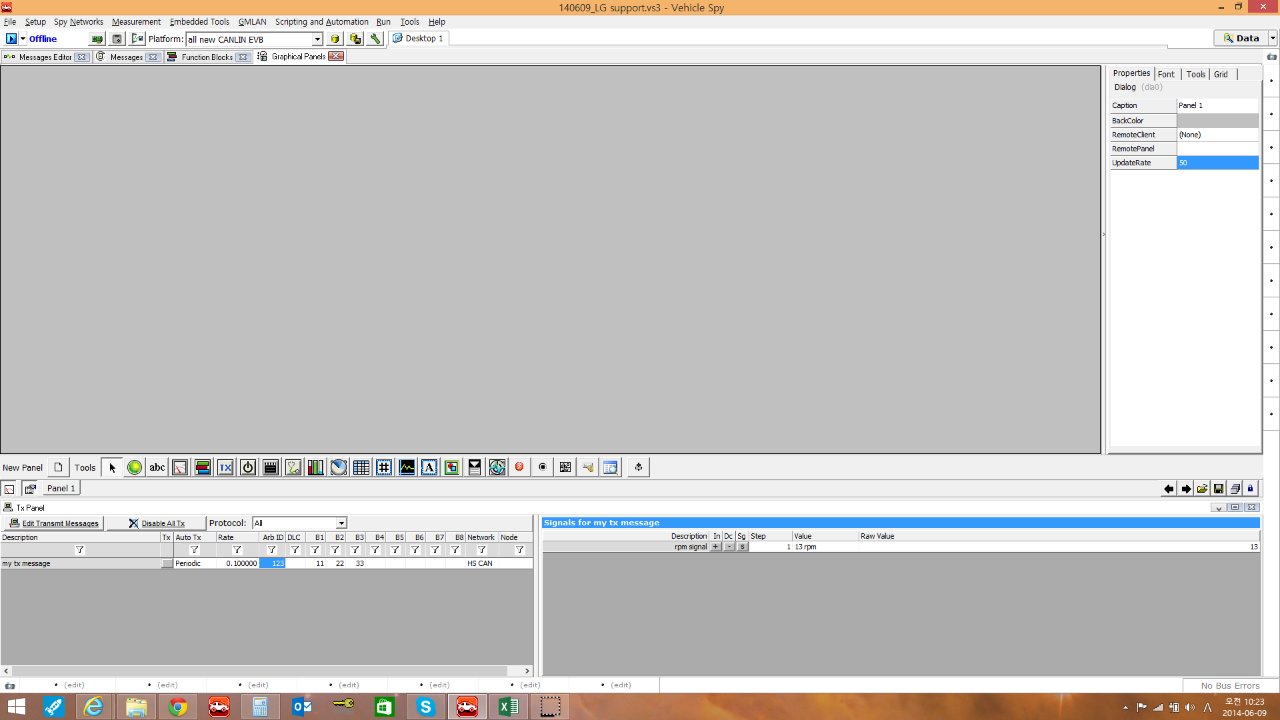Click the New Panel page icon
The image size is (1280, 720).
coord(59,467)
